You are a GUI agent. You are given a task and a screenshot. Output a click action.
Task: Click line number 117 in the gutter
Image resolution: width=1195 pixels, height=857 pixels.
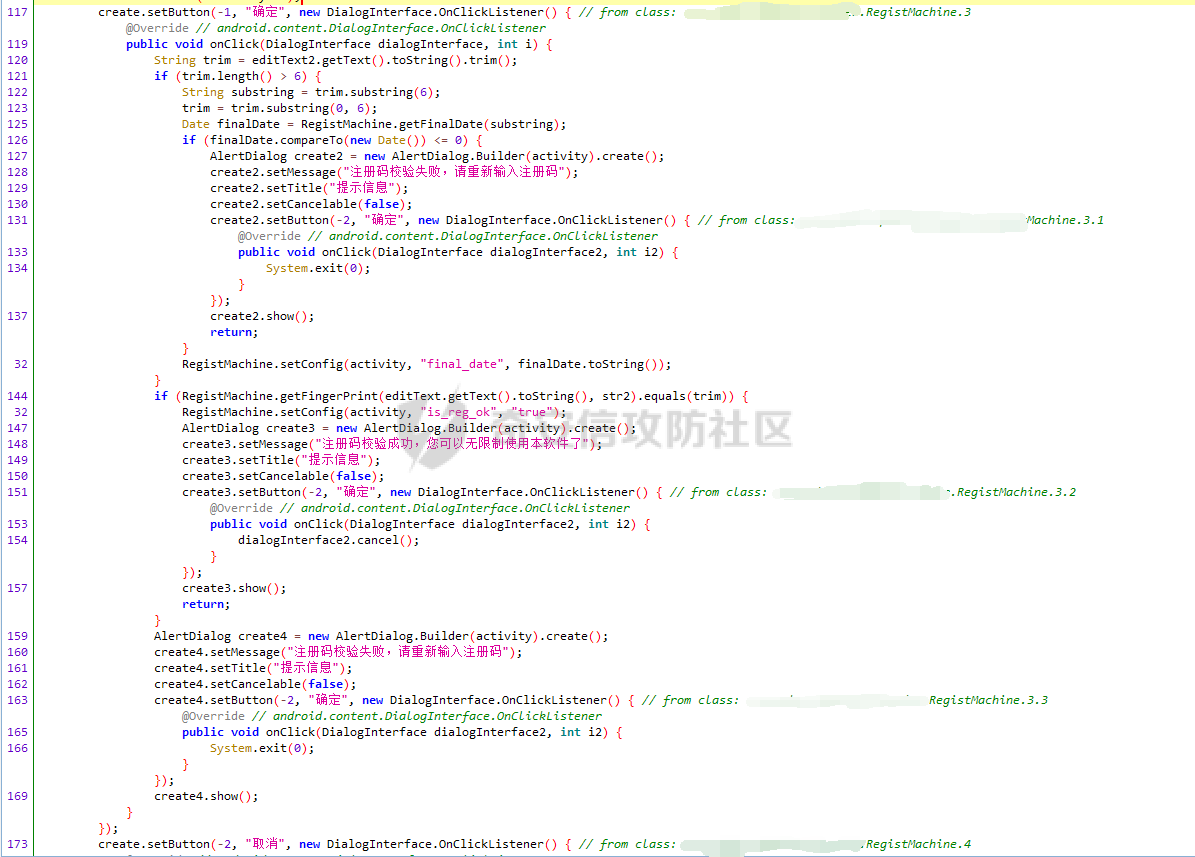point(17,12)
